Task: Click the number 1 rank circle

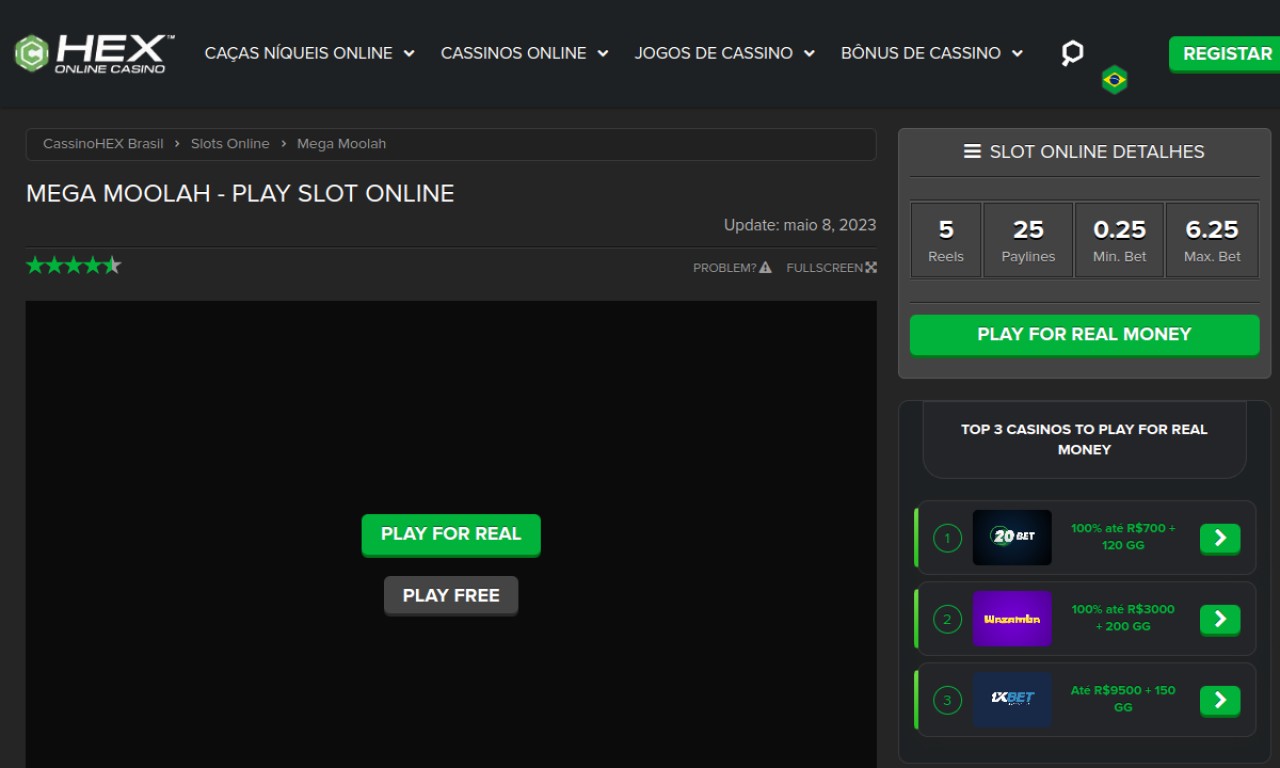Action: tap(947, 539)
